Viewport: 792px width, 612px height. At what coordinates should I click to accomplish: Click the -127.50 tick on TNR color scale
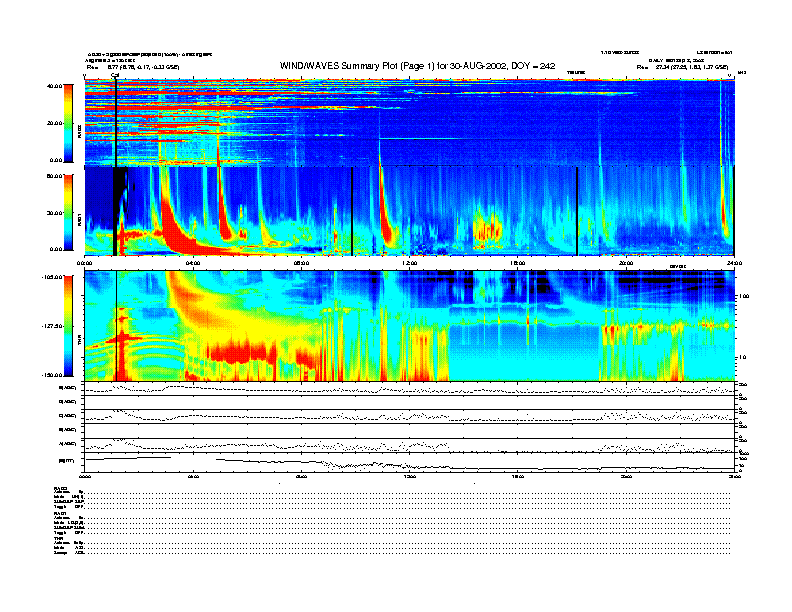52,326
